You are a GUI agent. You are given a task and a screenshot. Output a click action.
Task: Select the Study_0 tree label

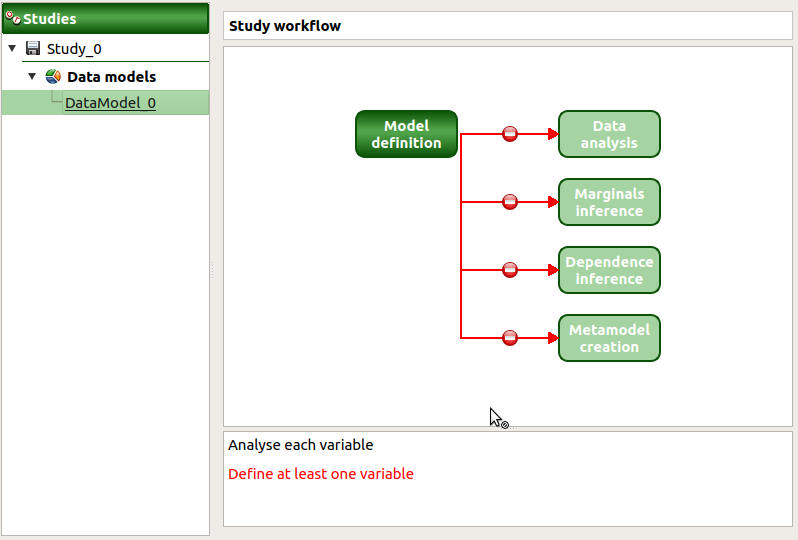pyautogui.click(x=74, y=49)
